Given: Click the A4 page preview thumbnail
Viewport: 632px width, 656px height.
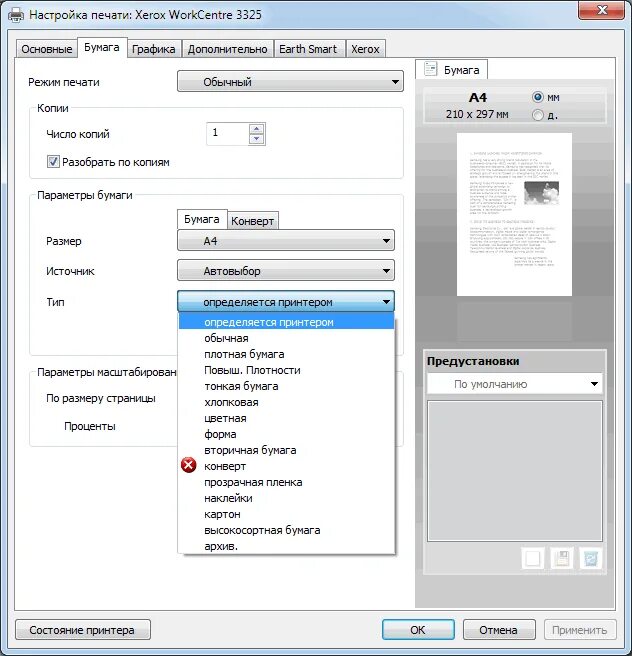Looking at the screenshot, I should point(514,214).
